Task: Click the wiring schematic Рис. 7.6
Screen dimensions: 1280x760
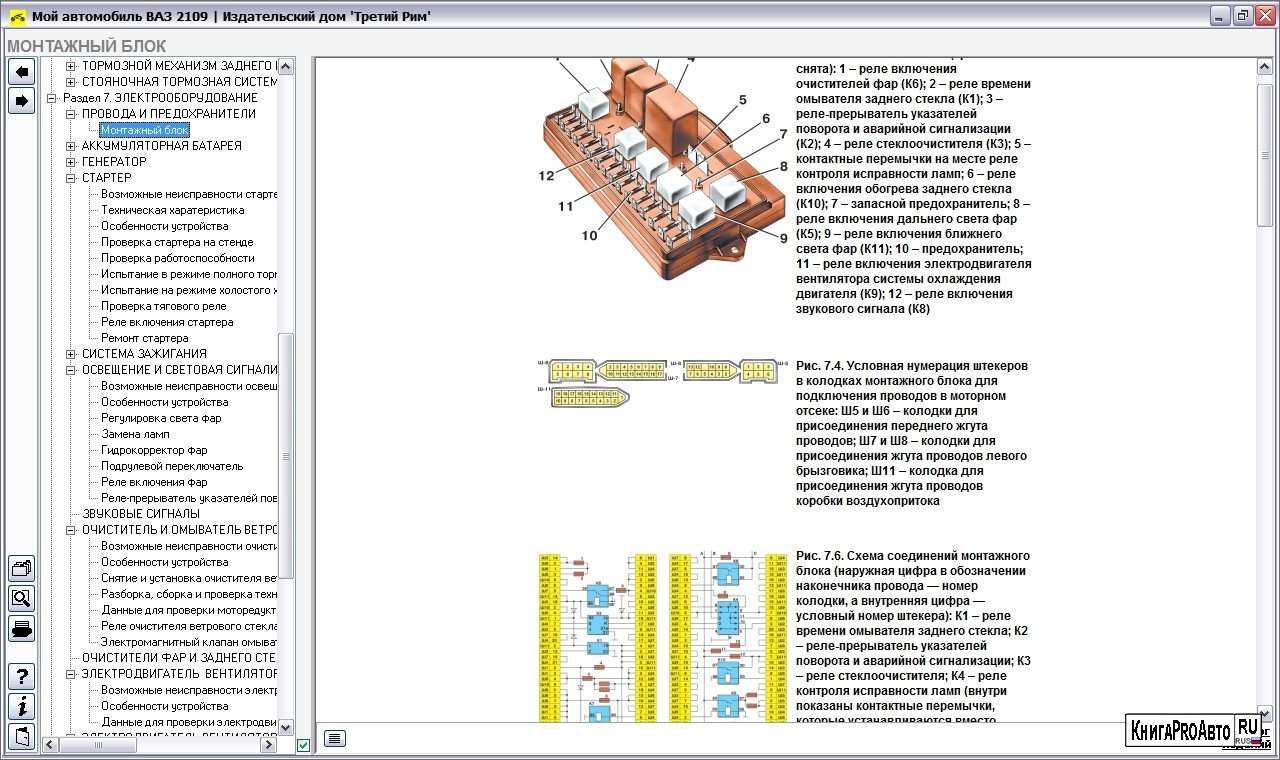Action: pos(664,637)
